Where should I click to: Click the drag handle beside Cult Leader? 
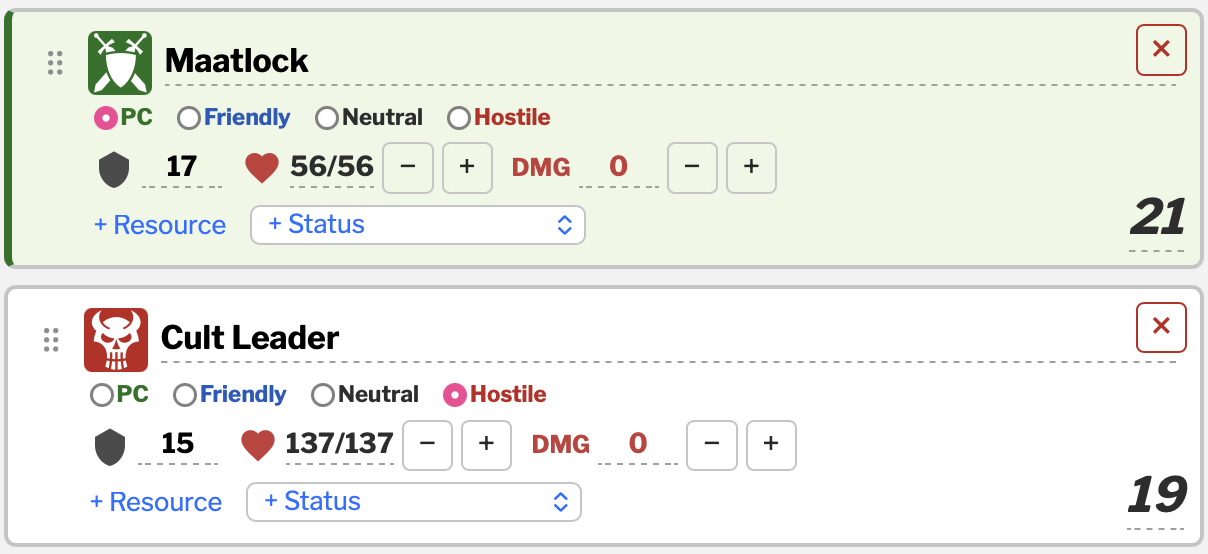point(51,340)
